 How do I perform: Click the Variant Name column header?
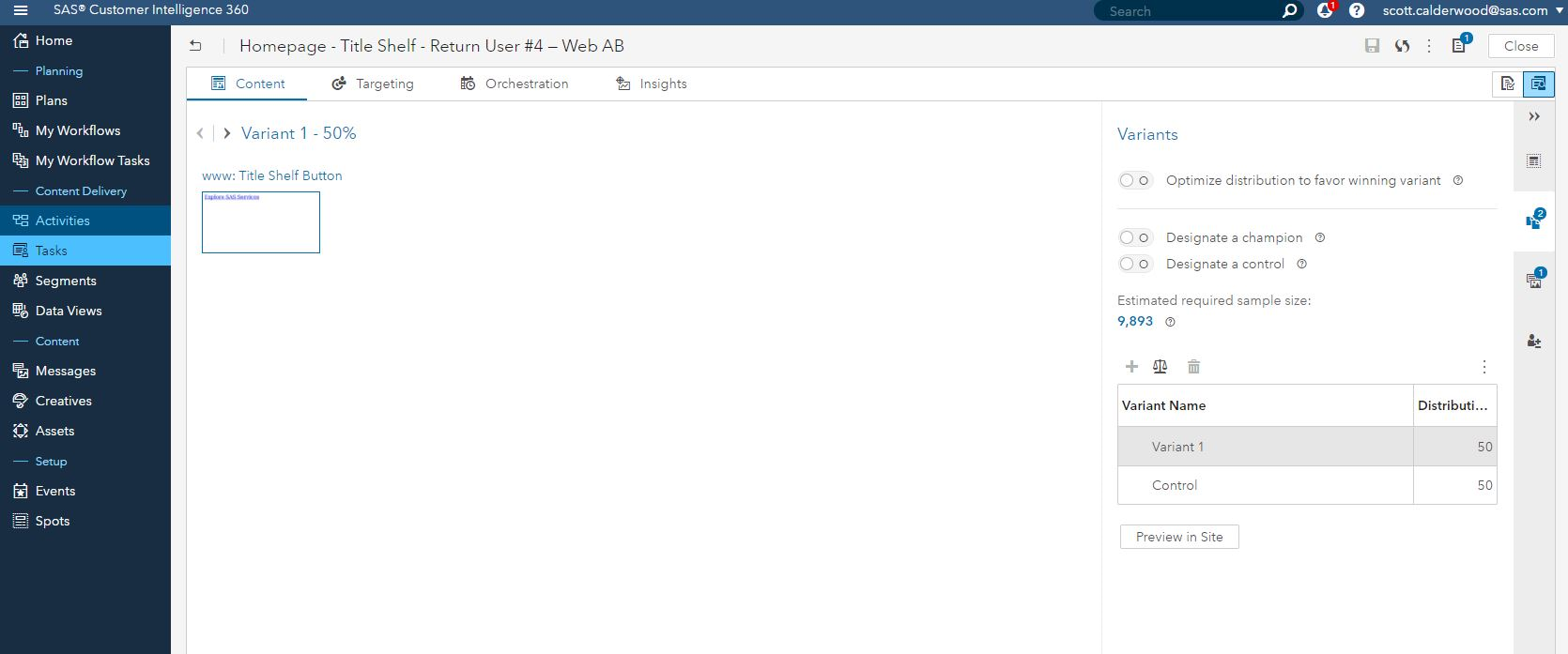pyautogui.click(x=1265, y=405)
